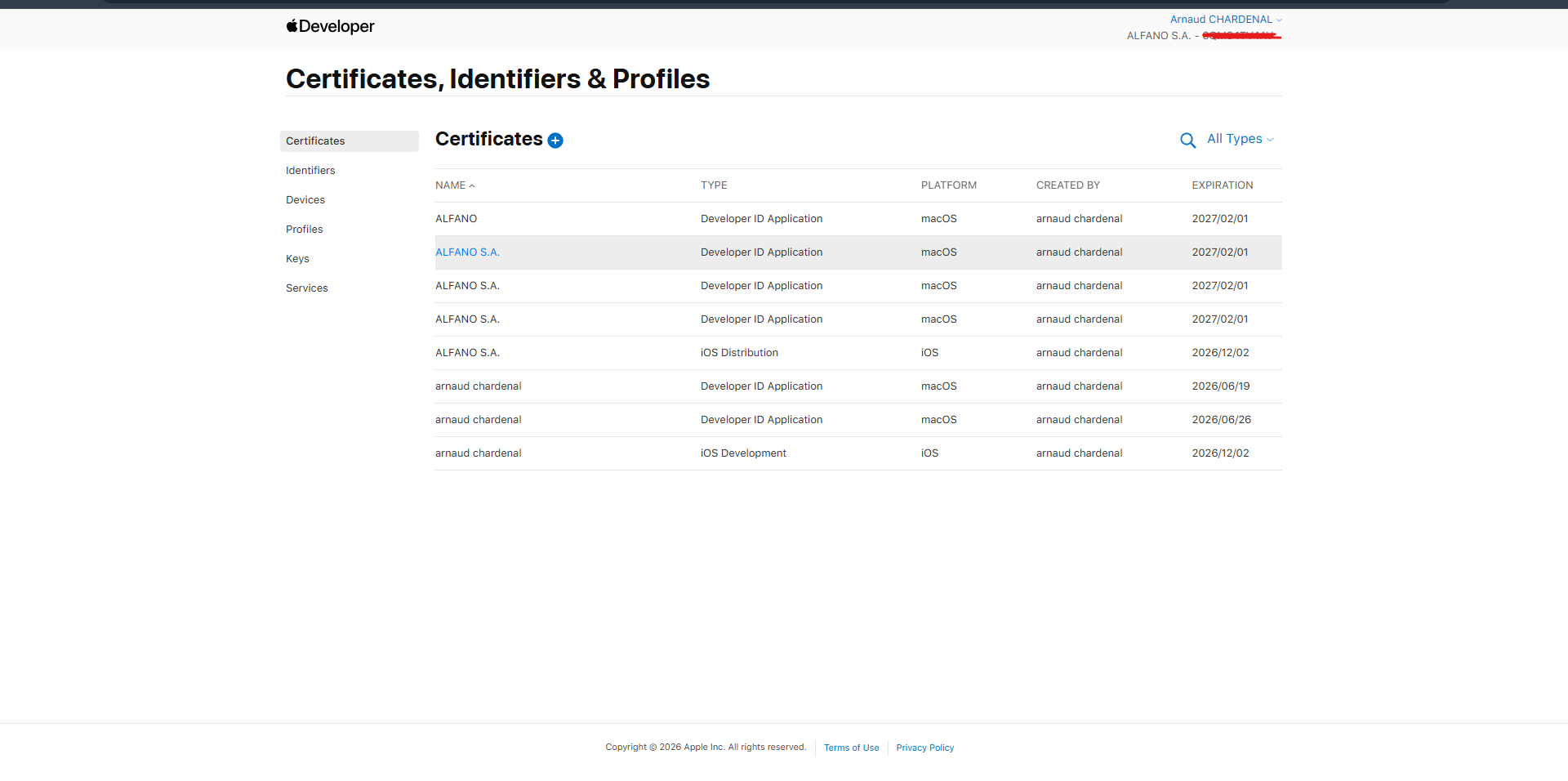Open the All Types filter dropdown
This screenshot has width=1568, height=781.
(x=1240, y=139)
